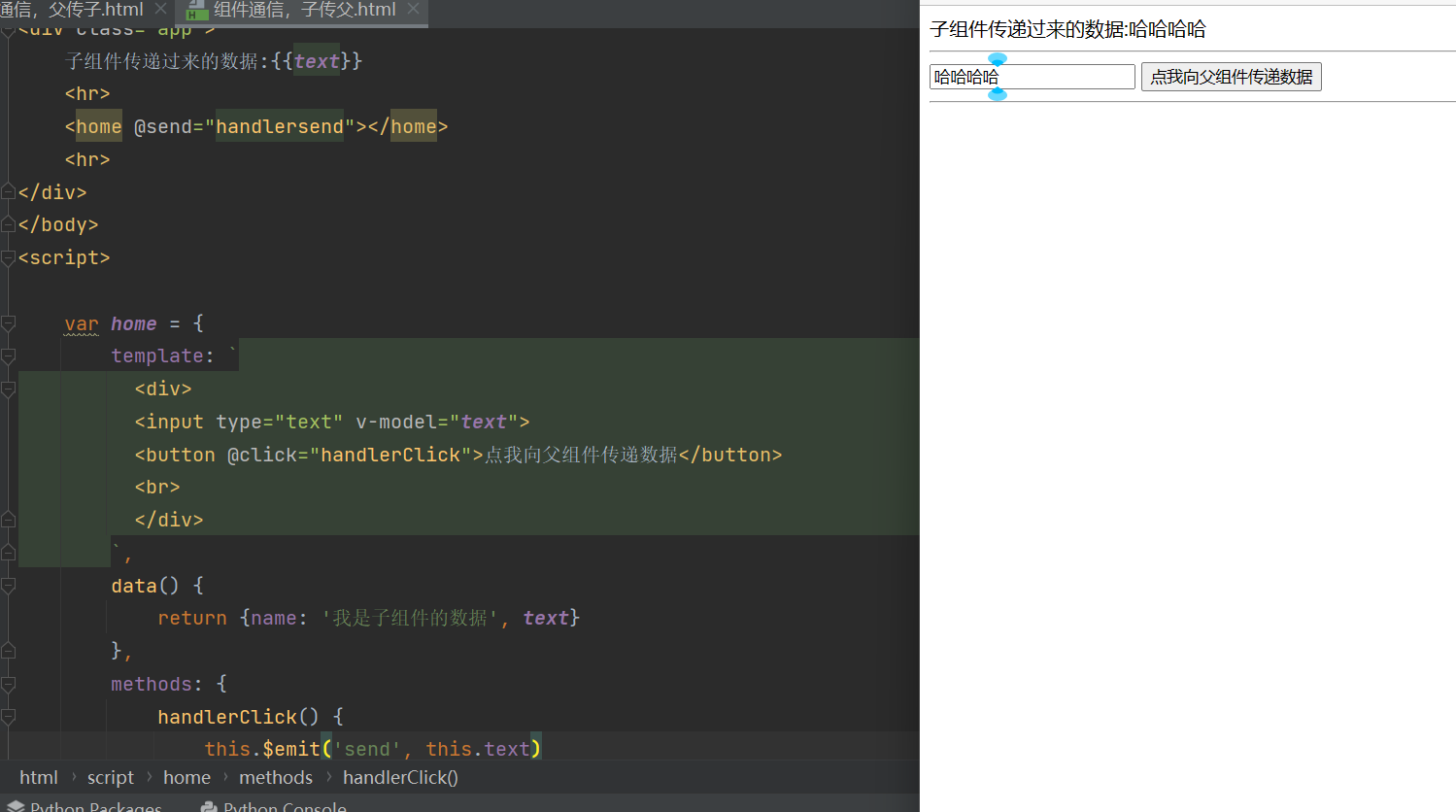Focus the text input containing 哈哈哈哈
Screen dimensions: 1456x812
[x=1033, y=77]
